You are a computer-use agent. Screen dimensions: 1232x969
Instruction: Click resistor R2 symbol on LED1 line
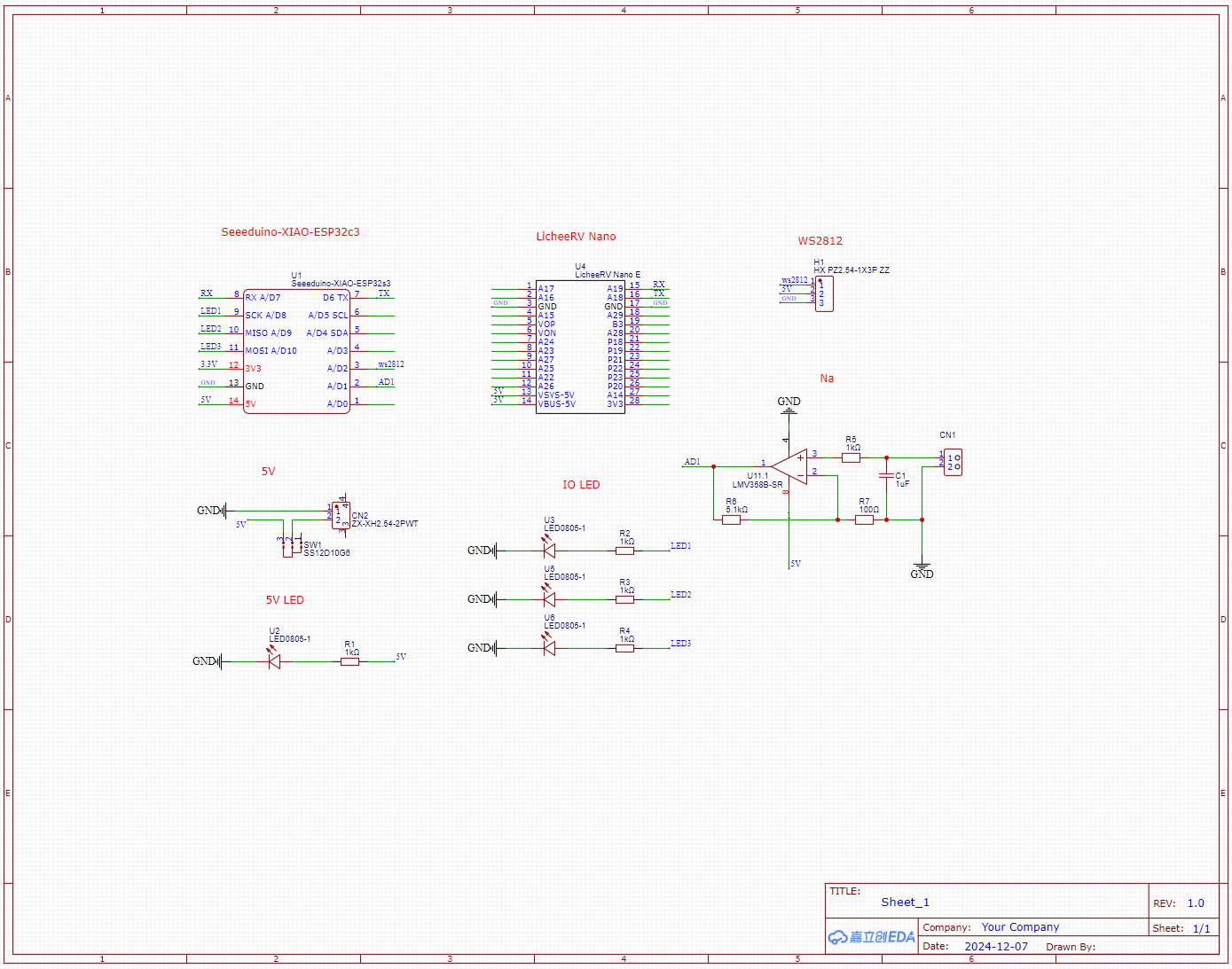tap(625, 551)
